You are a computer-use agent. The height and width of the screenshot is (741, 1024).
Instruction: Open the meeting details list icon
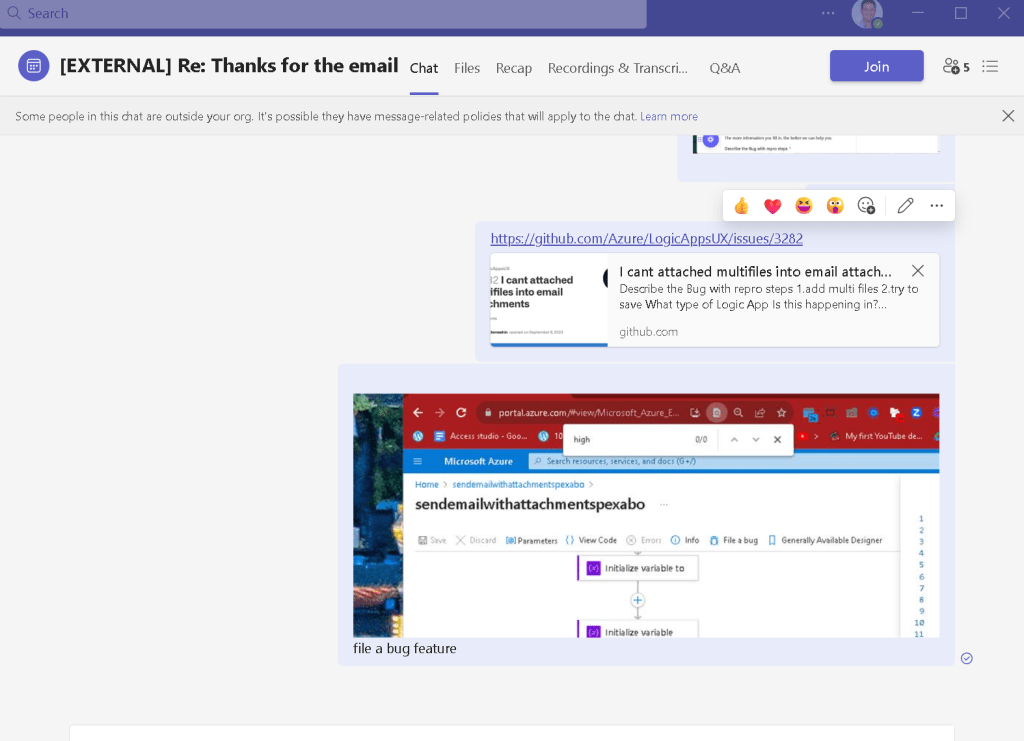pyautogui.click(x=990, y=67)
